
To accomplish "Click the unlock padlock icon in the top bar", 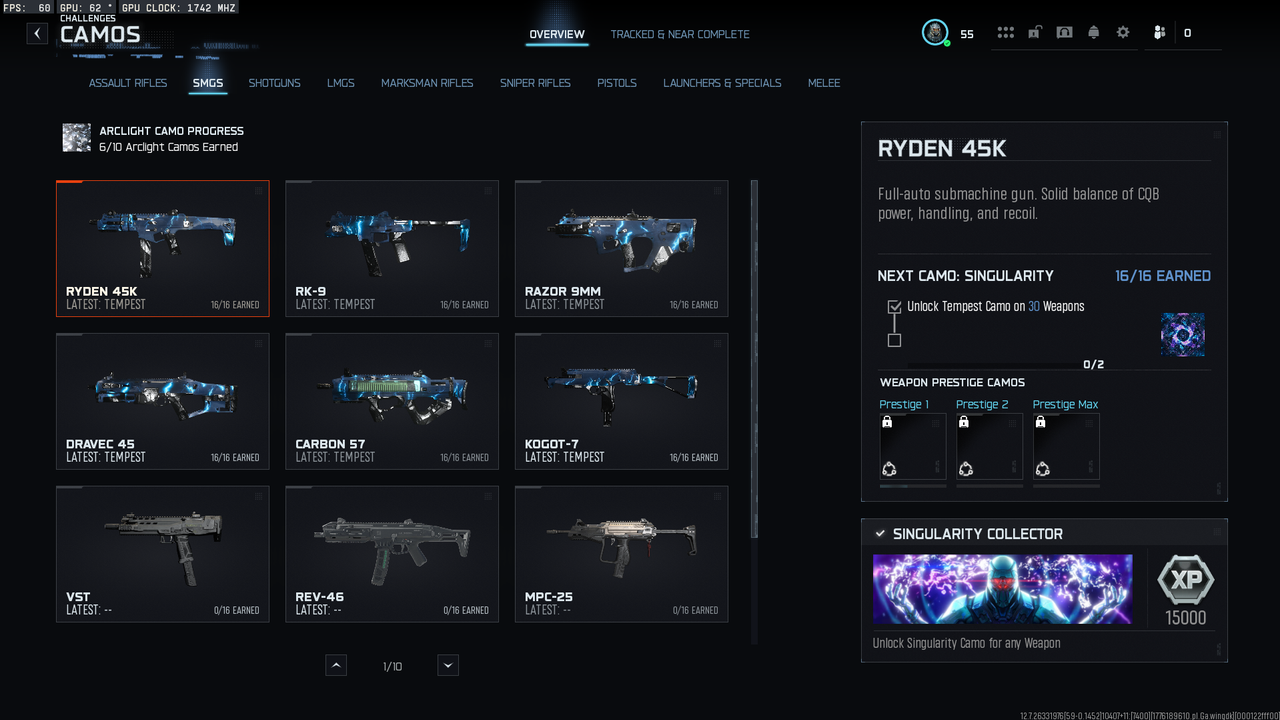I will tap(1035, 33).
